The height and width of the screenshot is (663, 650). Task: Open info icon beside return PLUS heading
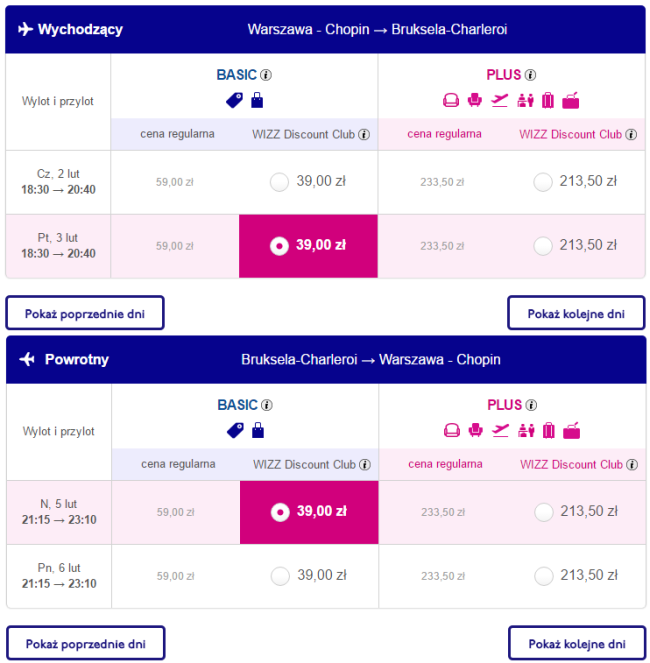[x=531, y=406]
